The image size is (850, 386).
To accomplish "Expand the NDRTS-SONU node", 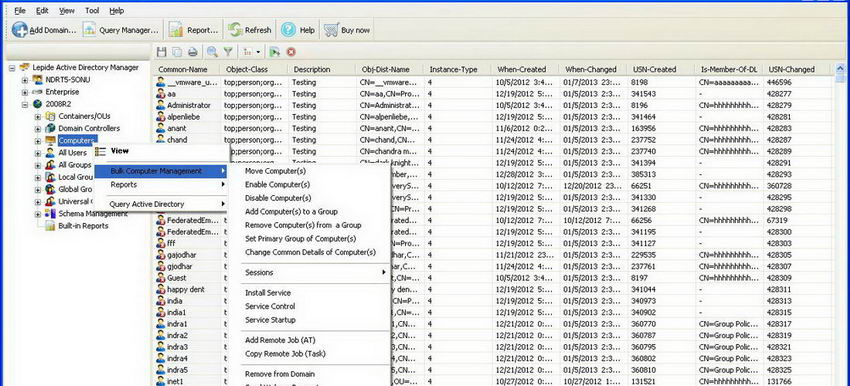I will [x=25, y=80].
